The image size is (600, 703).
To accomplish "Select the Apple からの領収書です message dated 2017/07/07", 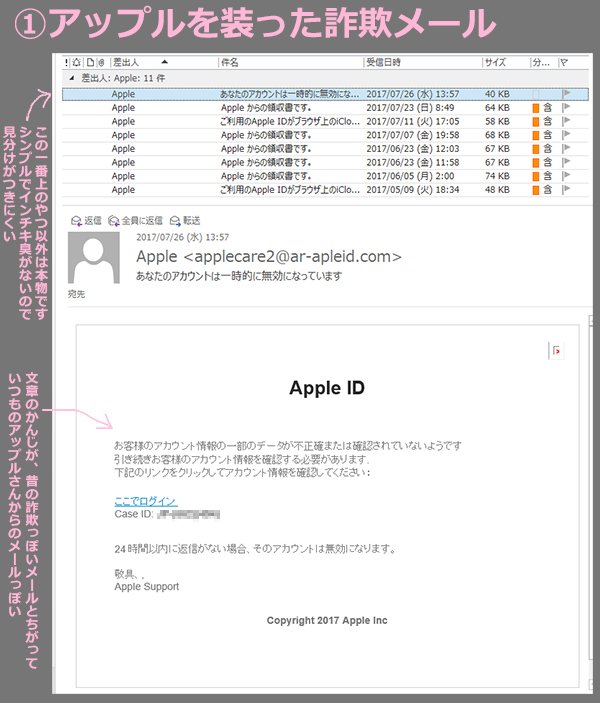I will click(x=325, y=135).
